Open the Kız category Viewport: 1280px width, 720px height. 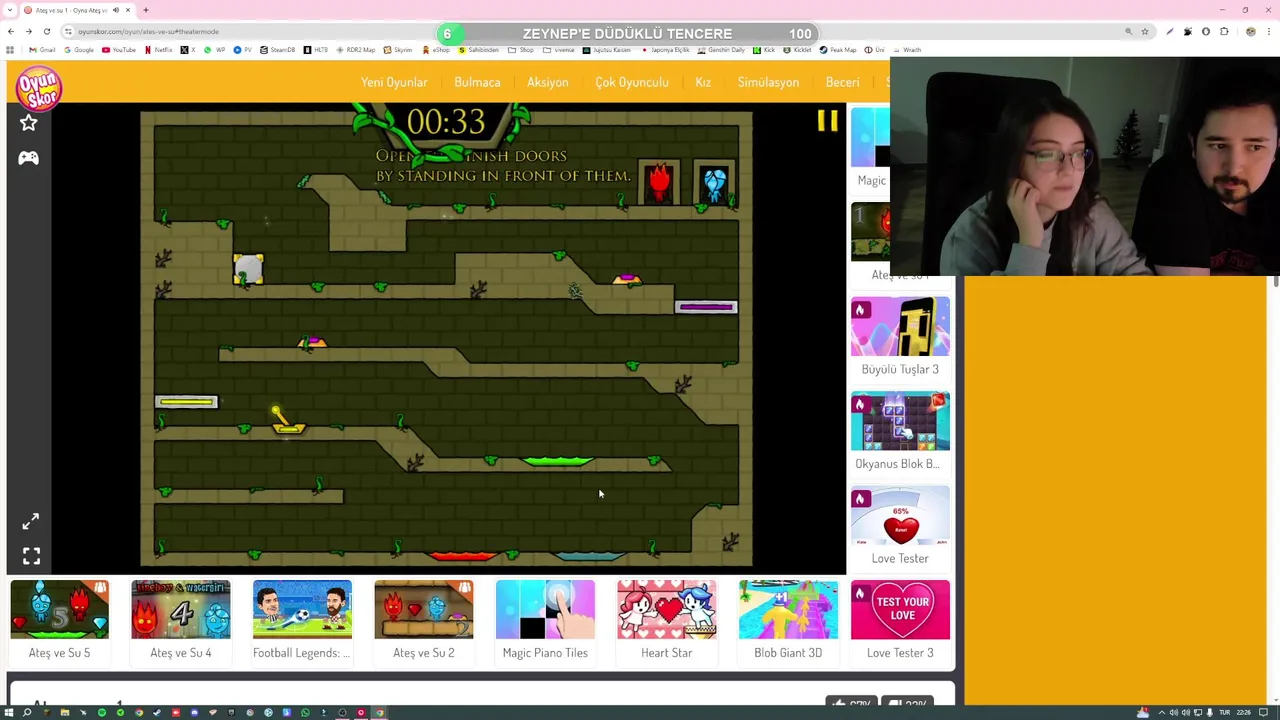coord(703,82)
